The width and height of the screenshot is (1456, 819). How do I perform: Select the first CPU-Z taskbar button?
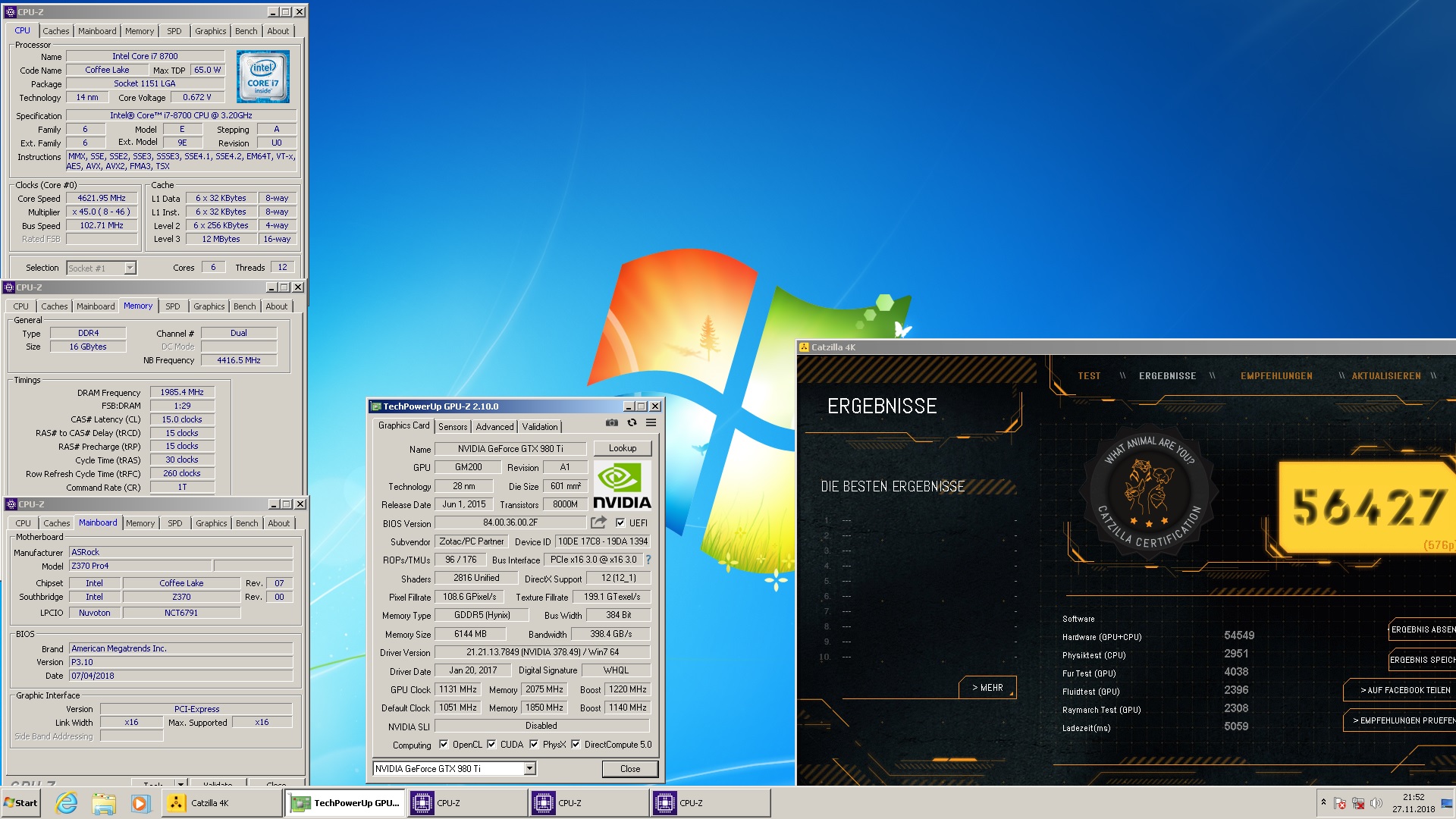click(467, 803)
